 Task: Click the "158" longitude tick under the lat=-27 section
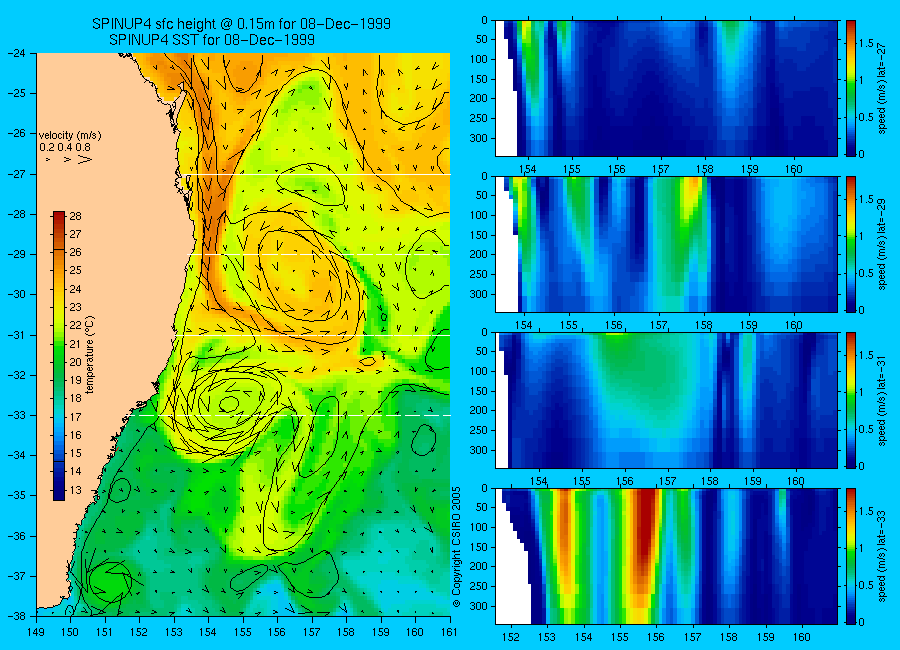[705, 169]
